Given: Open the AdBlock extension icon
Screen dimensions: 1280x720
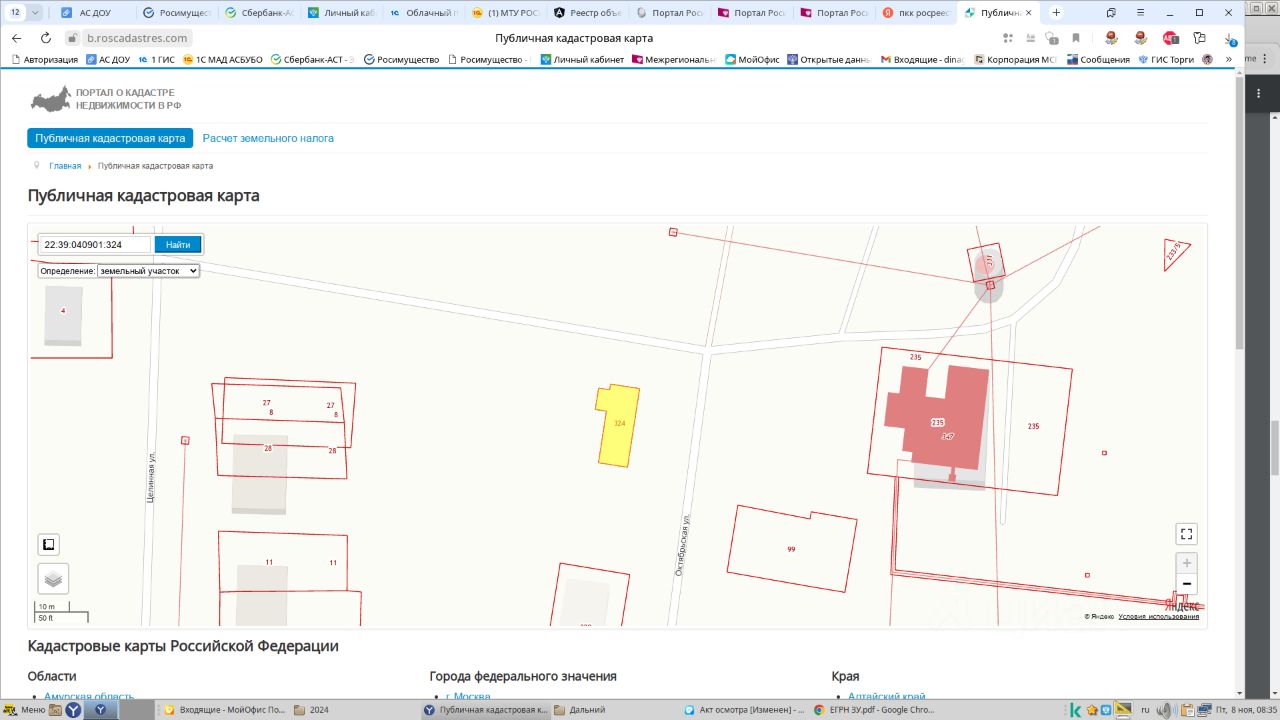Looking at the screenshot, I should coord(1170,38).
